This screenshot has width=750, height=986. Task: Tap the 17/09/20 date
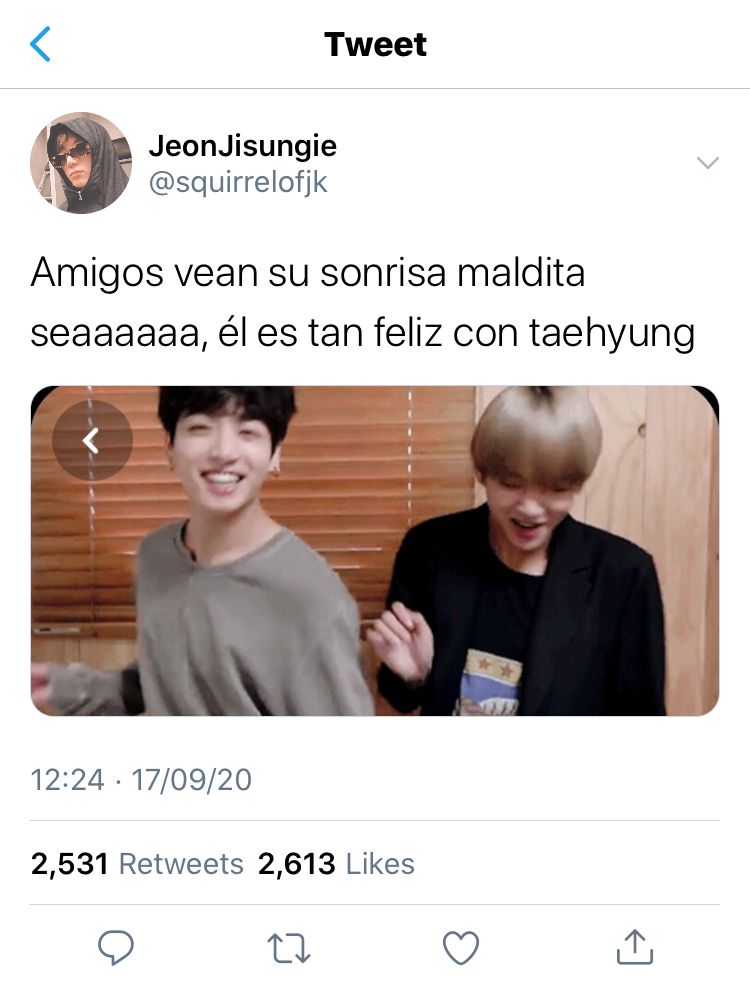coord(191,780)
